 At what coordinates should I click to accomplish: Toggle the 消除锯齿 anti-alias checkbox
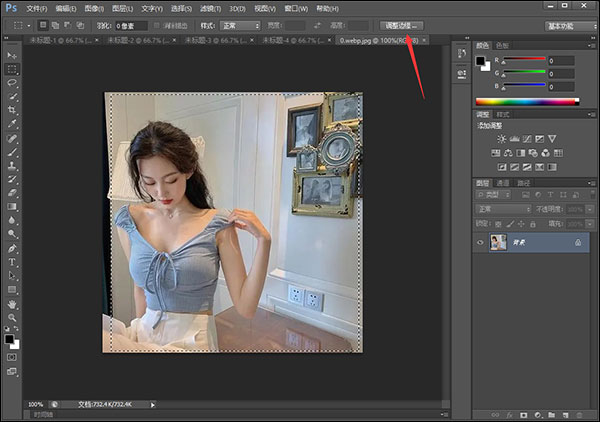155,25
